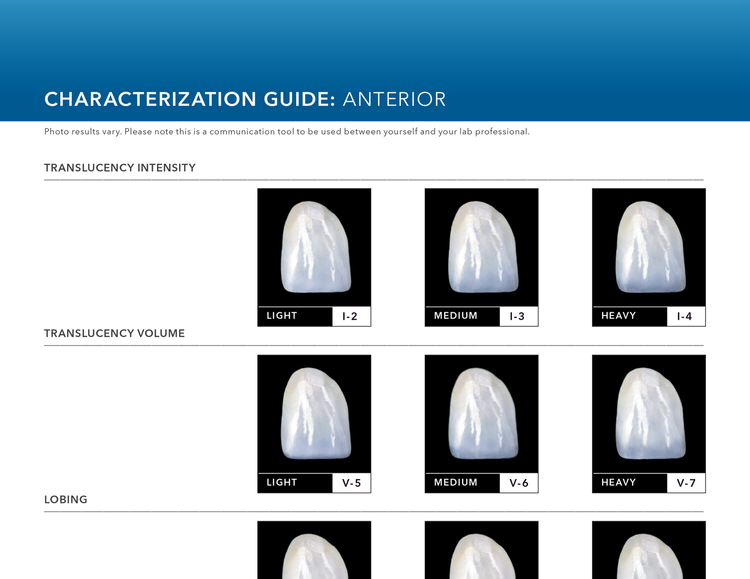The image size is (750, 579).
Task: Select the V-7 code label
Action: [686, 483]
